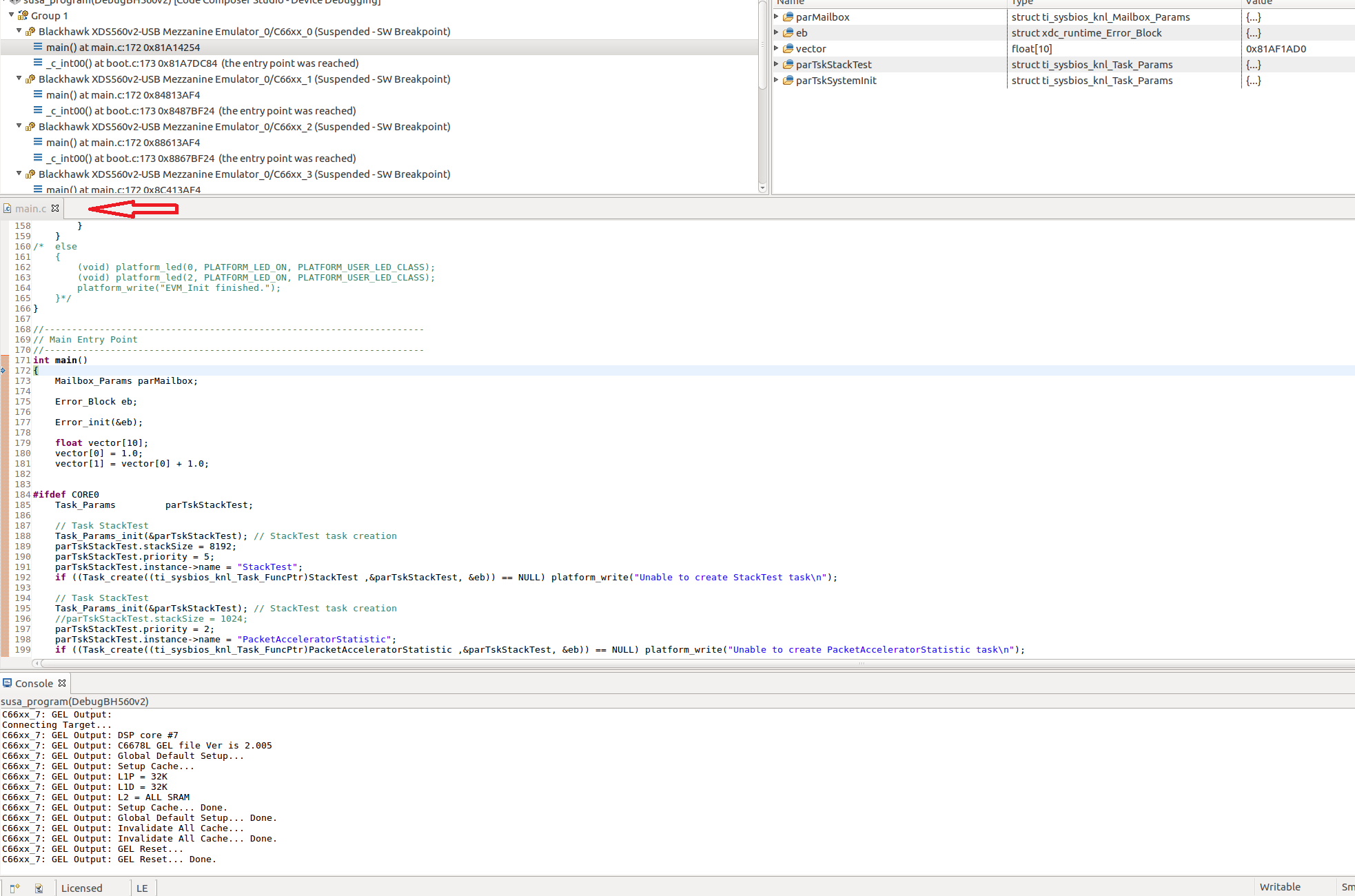Click the breakpoint marker at line 172
Screen dimensions: 1355x896
click(3, 371)
